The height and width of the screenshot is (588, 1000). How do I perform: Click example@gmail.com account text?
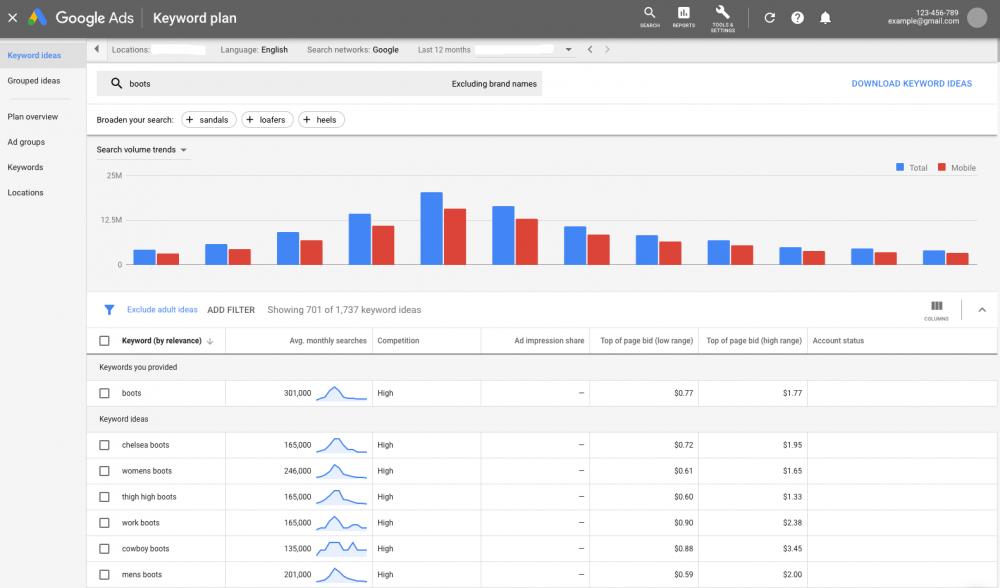[923, 21]
